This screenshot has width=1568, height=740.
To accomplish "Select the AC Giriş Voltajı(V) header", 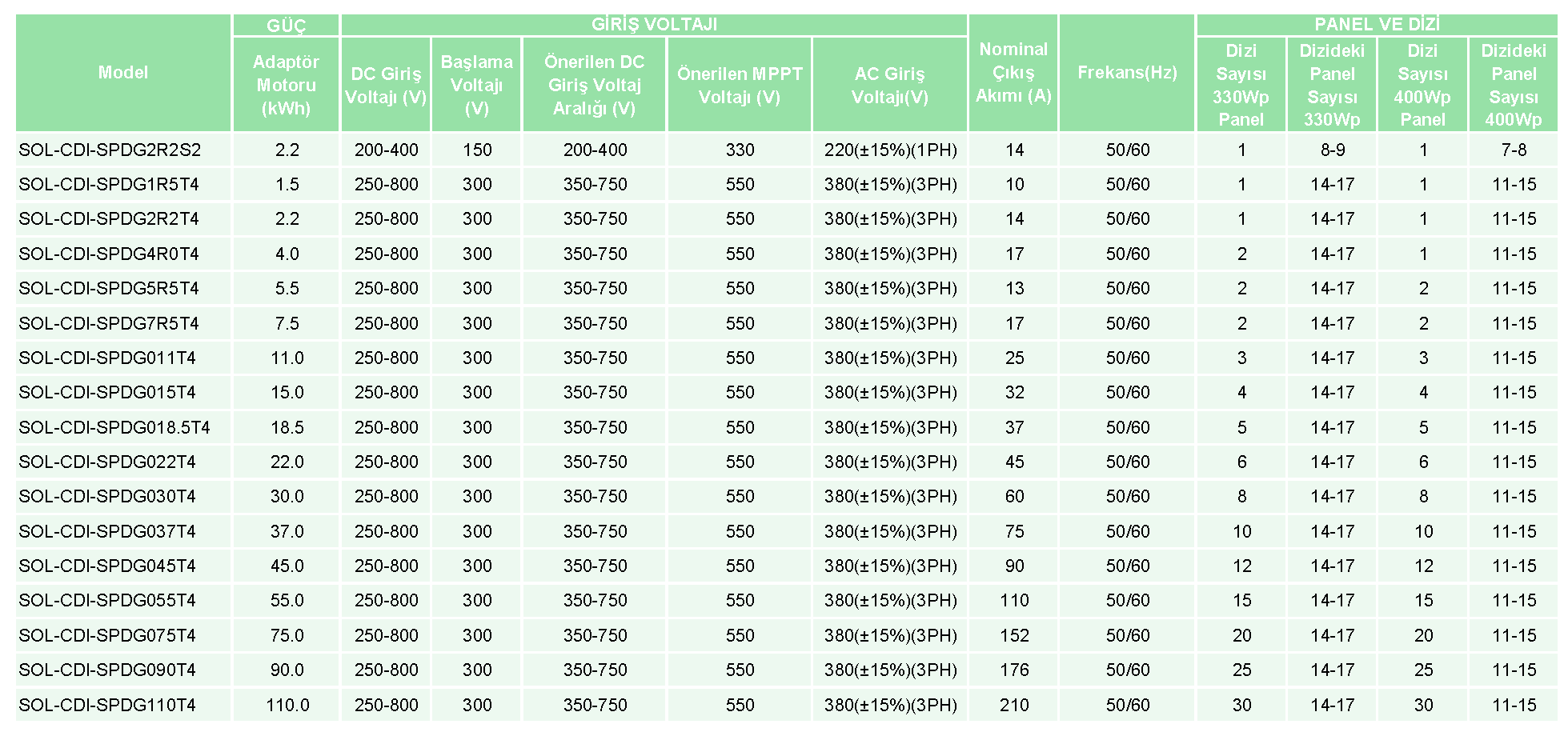I will tap(890, 85).
